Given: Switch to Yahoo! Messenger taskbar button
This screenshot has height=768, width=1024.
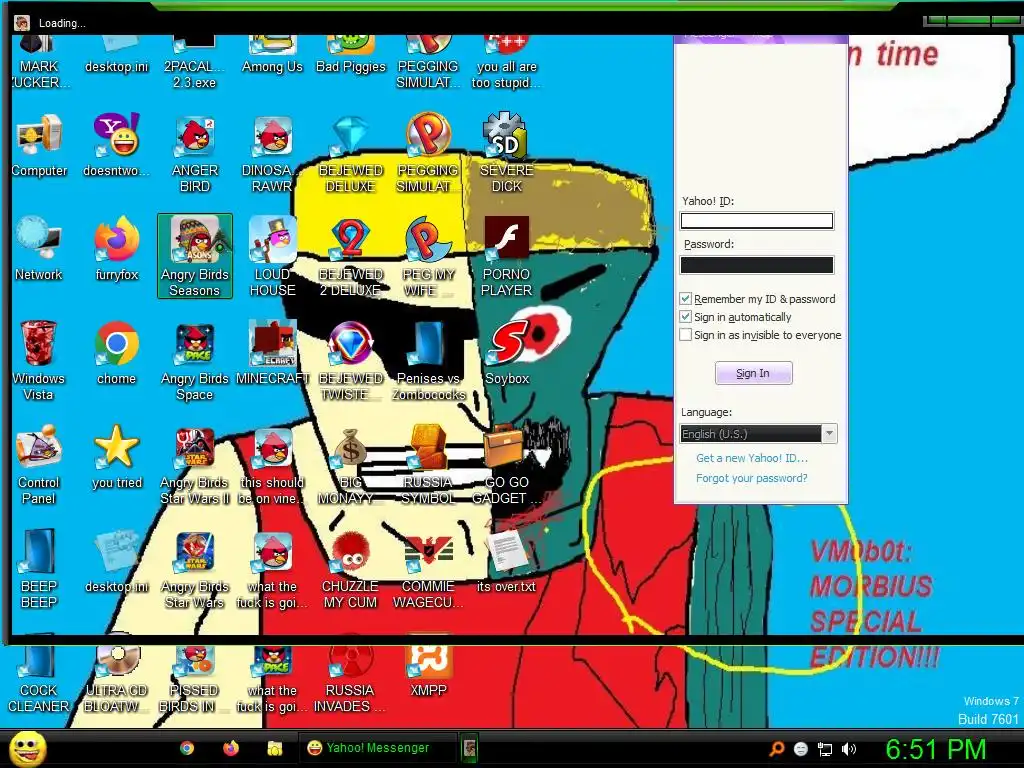Looking at the screenshot, I should (378, 748).
